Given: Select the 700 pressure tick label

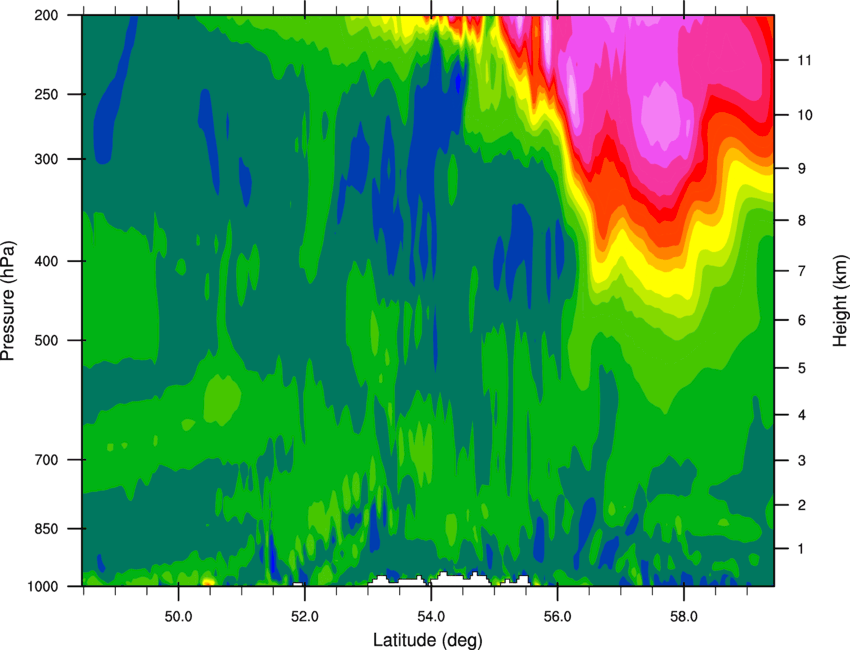Looking at the screenshot, I should tap(47, 460).
